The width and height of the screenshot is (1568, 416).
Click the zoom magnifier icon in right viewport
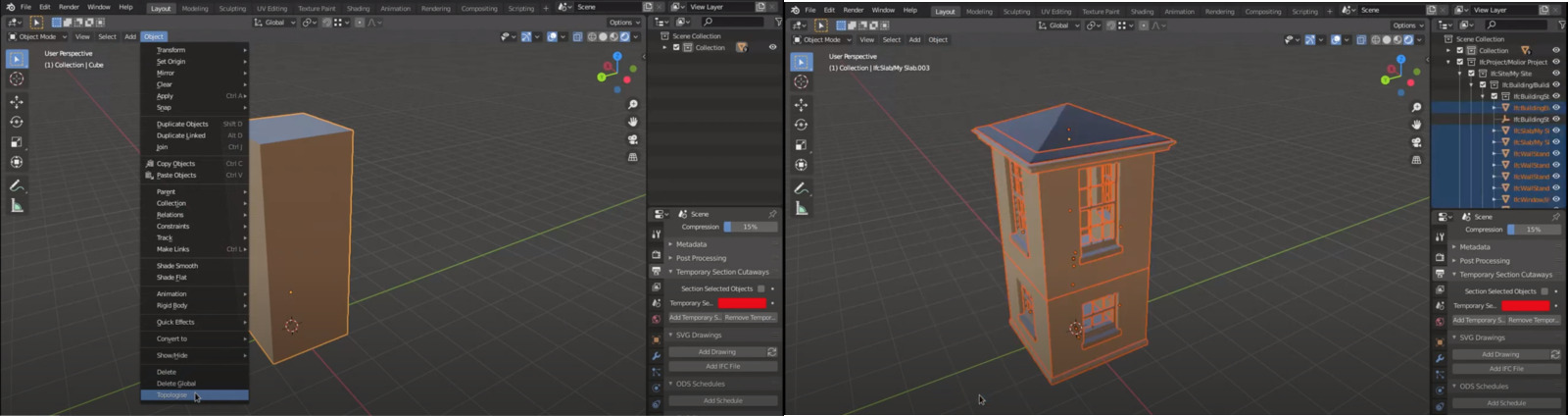1416,107
